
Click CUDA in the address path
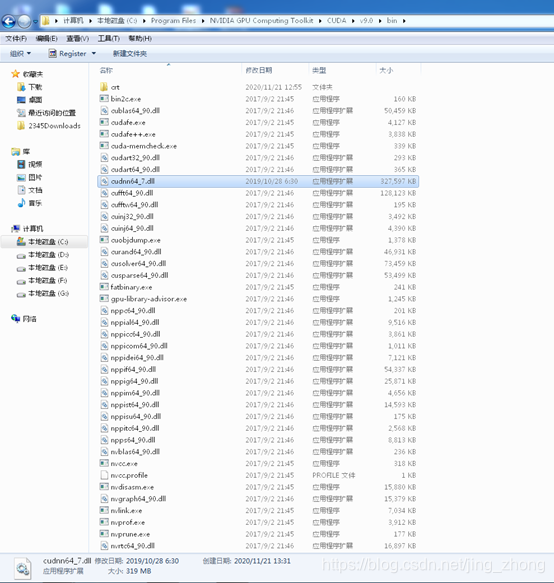[x=336, y=21]
